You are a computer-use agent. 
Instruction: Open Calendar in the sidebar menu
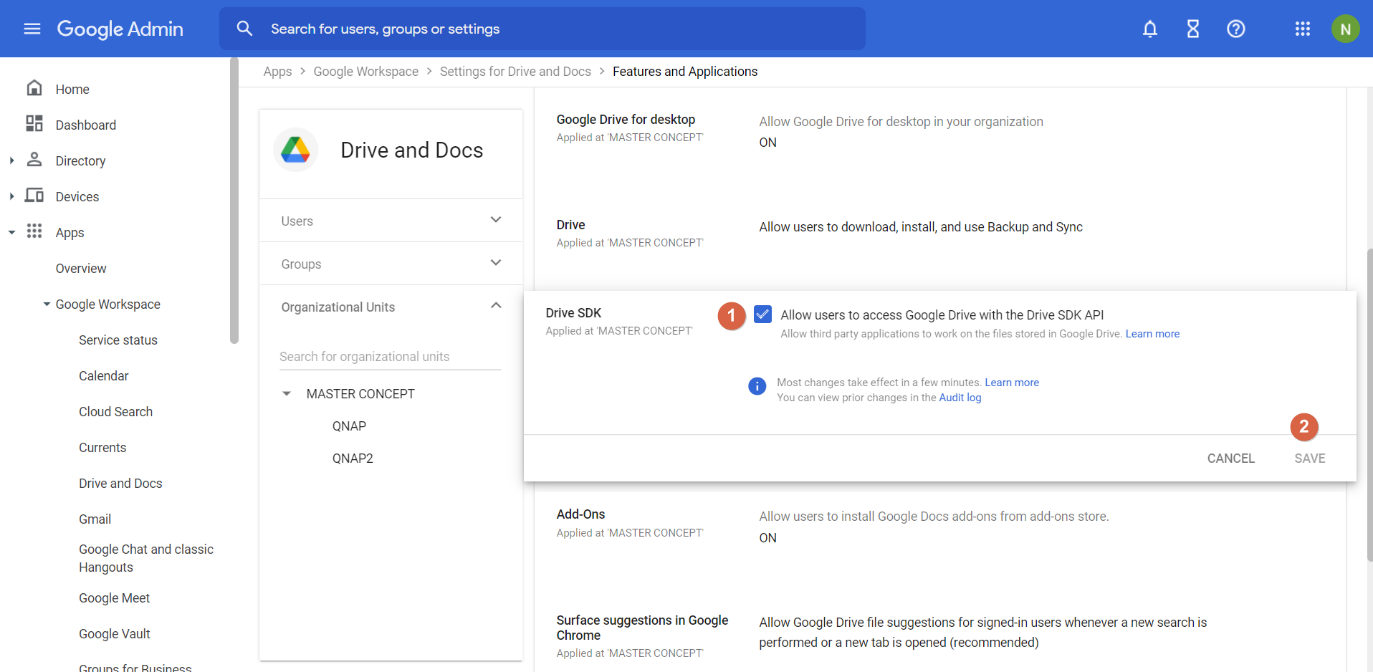click(x=104, y=376)
